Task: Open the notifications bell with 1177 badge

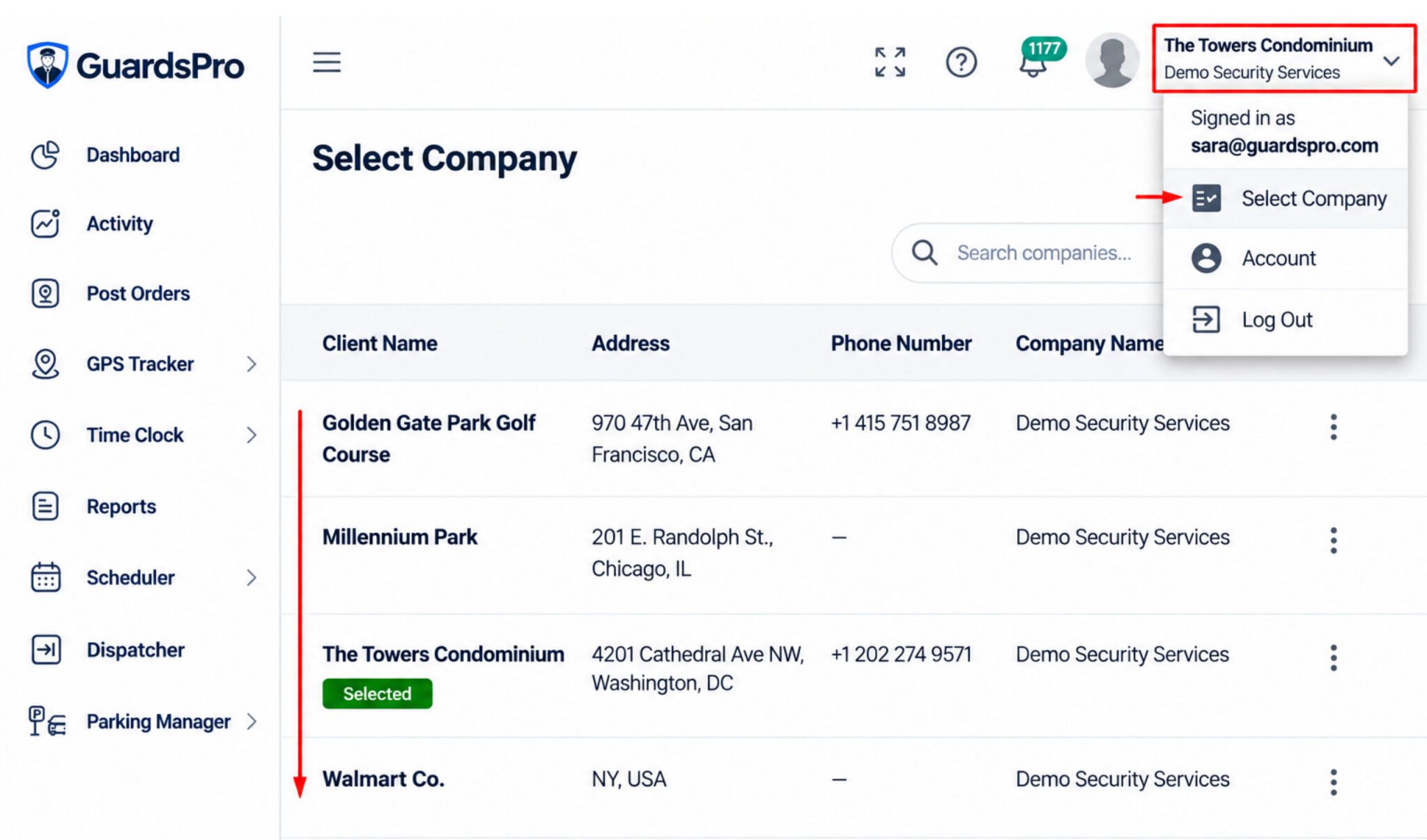Action: coord(1041,58)
